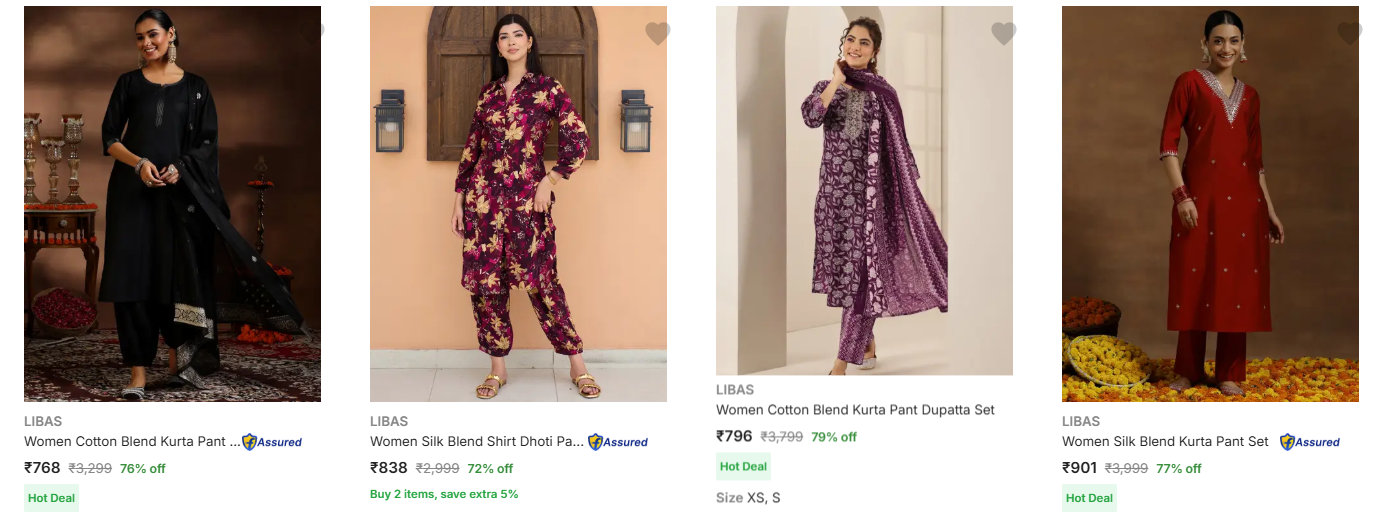Screen dimensions: 1382x519
Task: Click Hot Deal tag under ₹768 price
Action: point(51,498)
